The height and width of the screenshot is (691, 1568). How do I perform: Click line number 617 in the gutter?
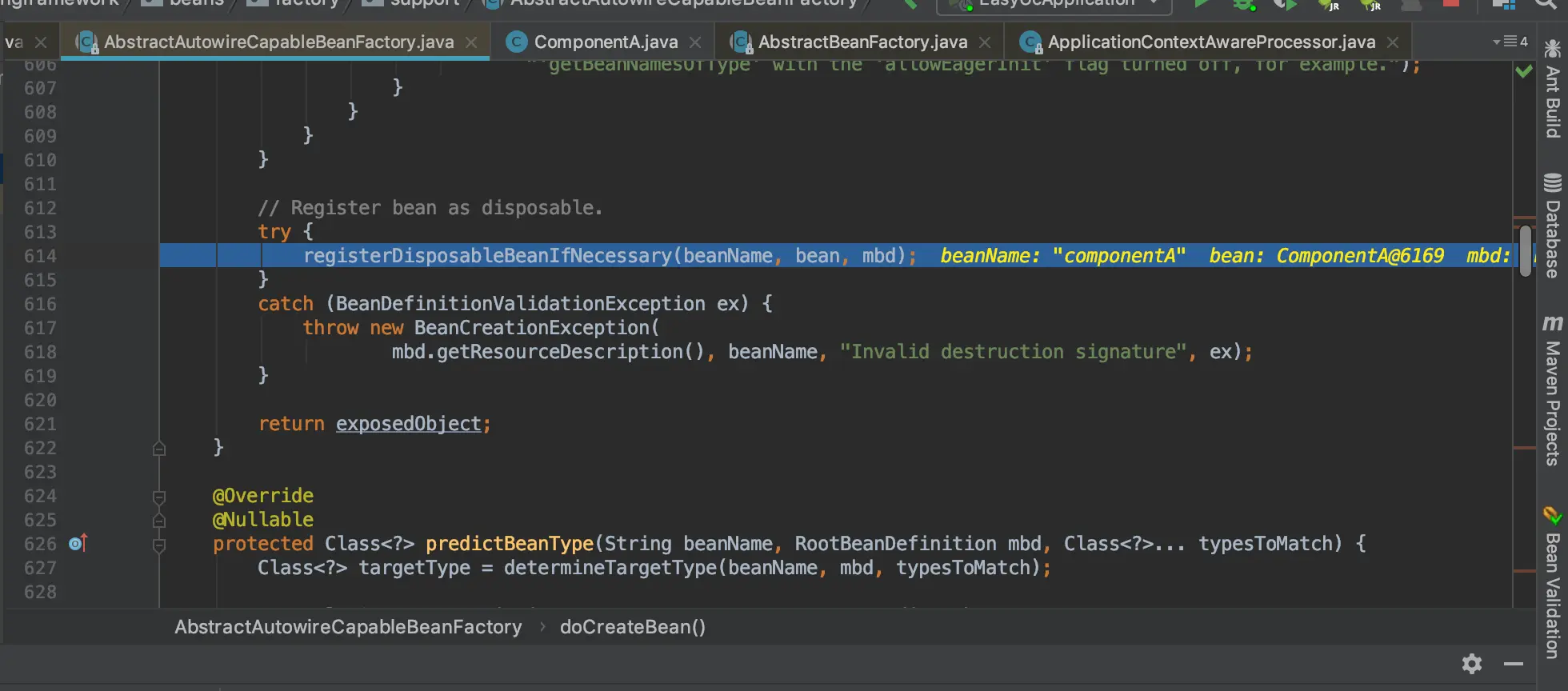pyautogui.click(x=40, y=328)
